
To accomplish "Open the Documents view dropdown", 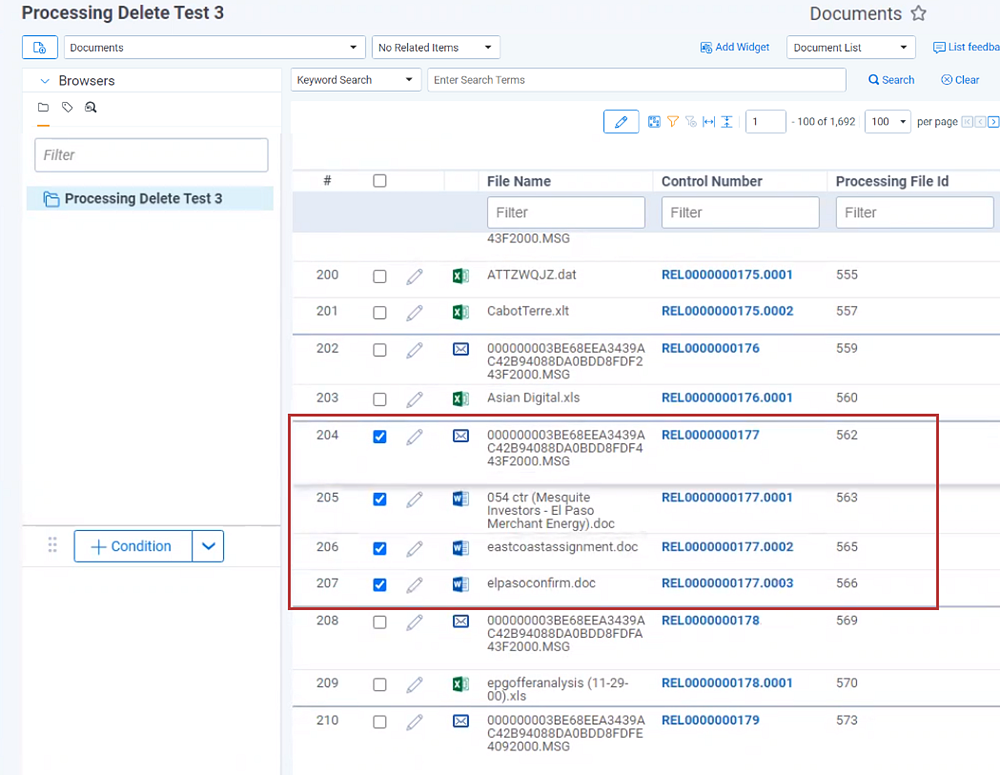I will click(x=214, y=47).
